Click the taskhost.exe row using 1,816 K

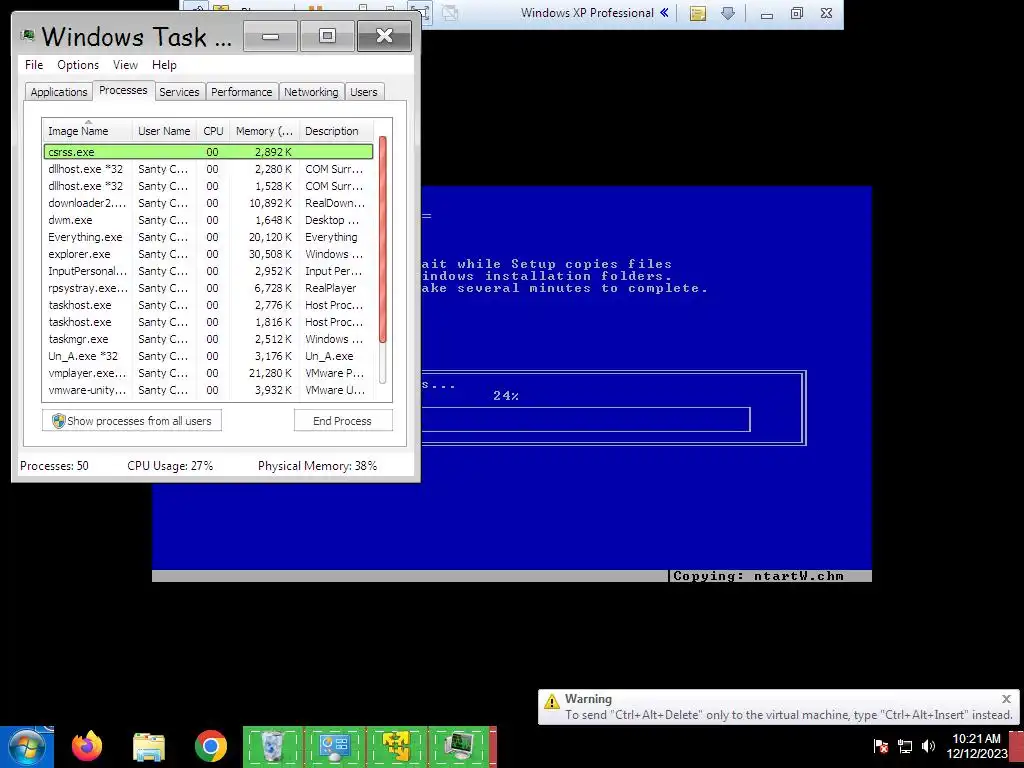coord(208,322)
